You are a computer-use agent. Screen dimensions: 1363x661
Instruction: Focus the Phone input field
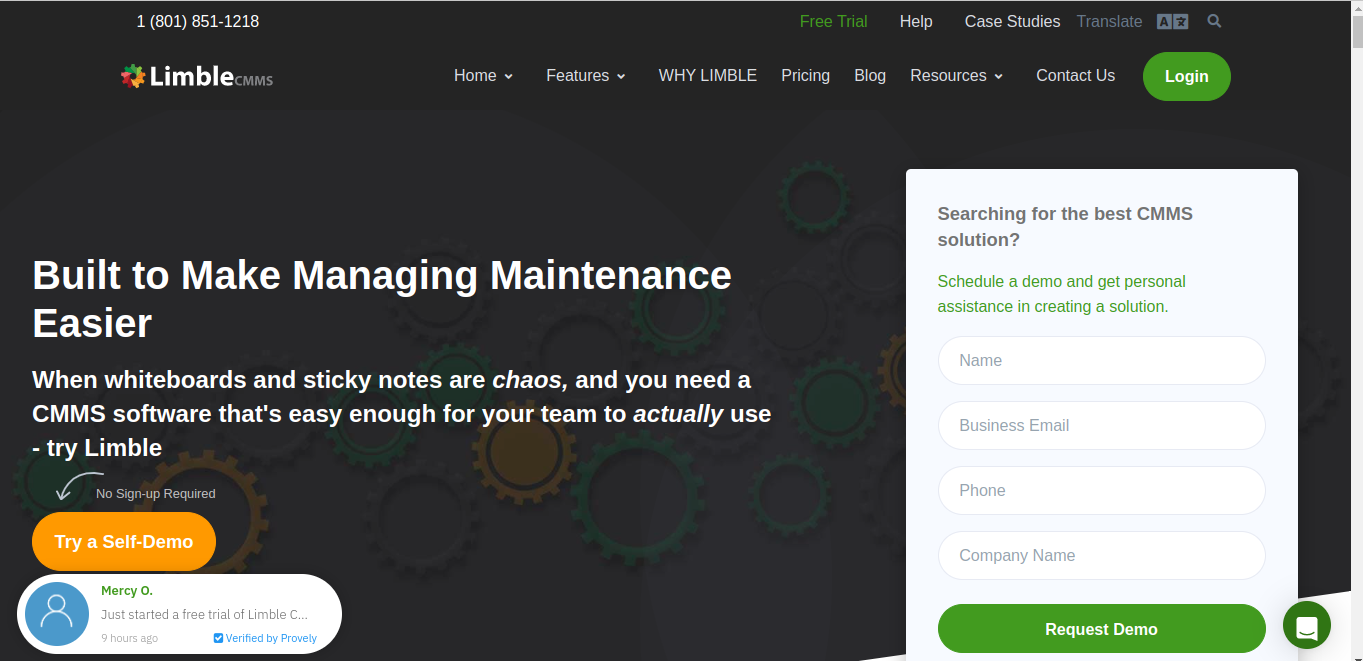pos(1102,490)
